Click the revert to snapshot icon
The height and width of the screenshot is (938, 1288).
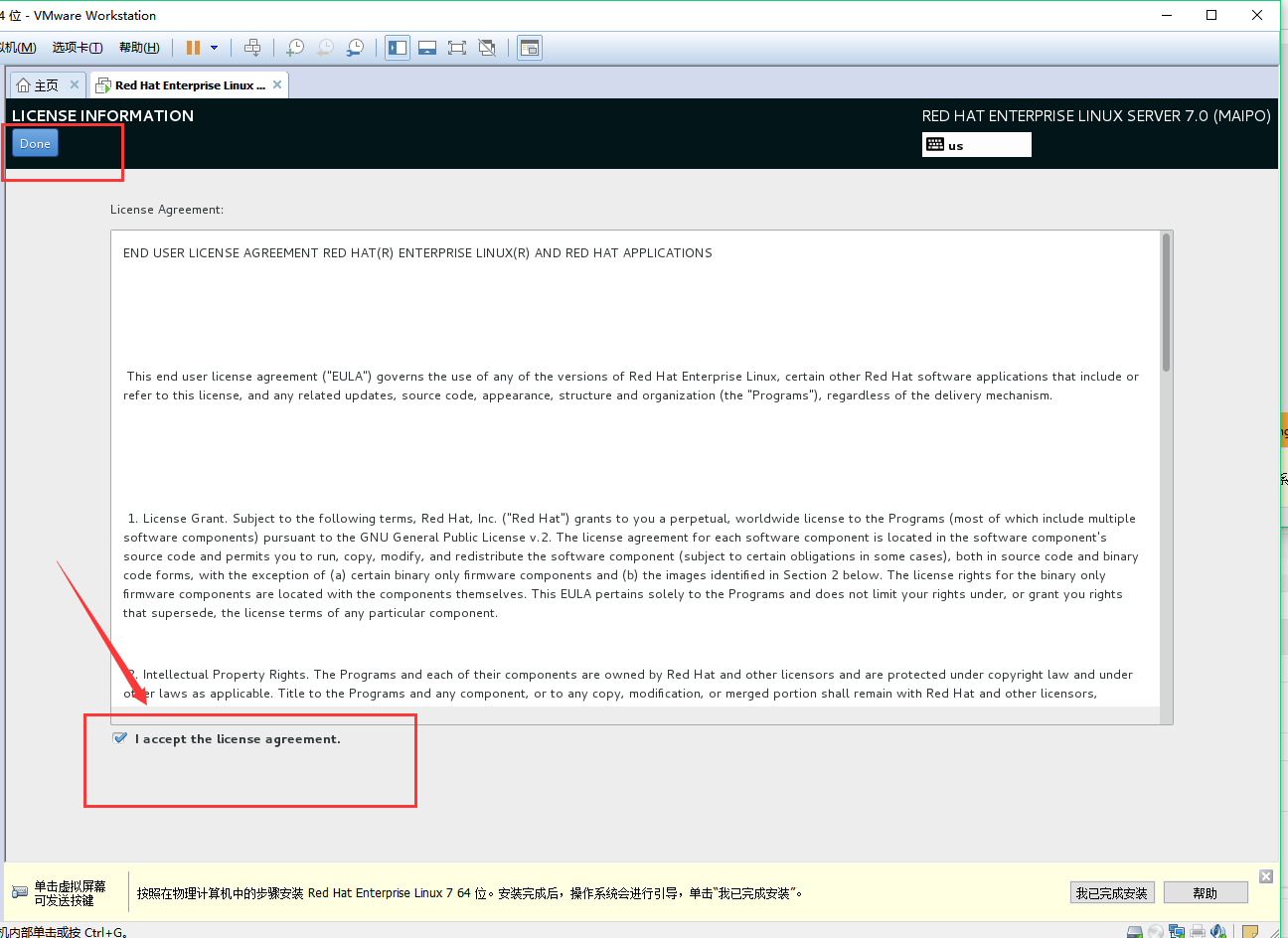tap(325, 48)
